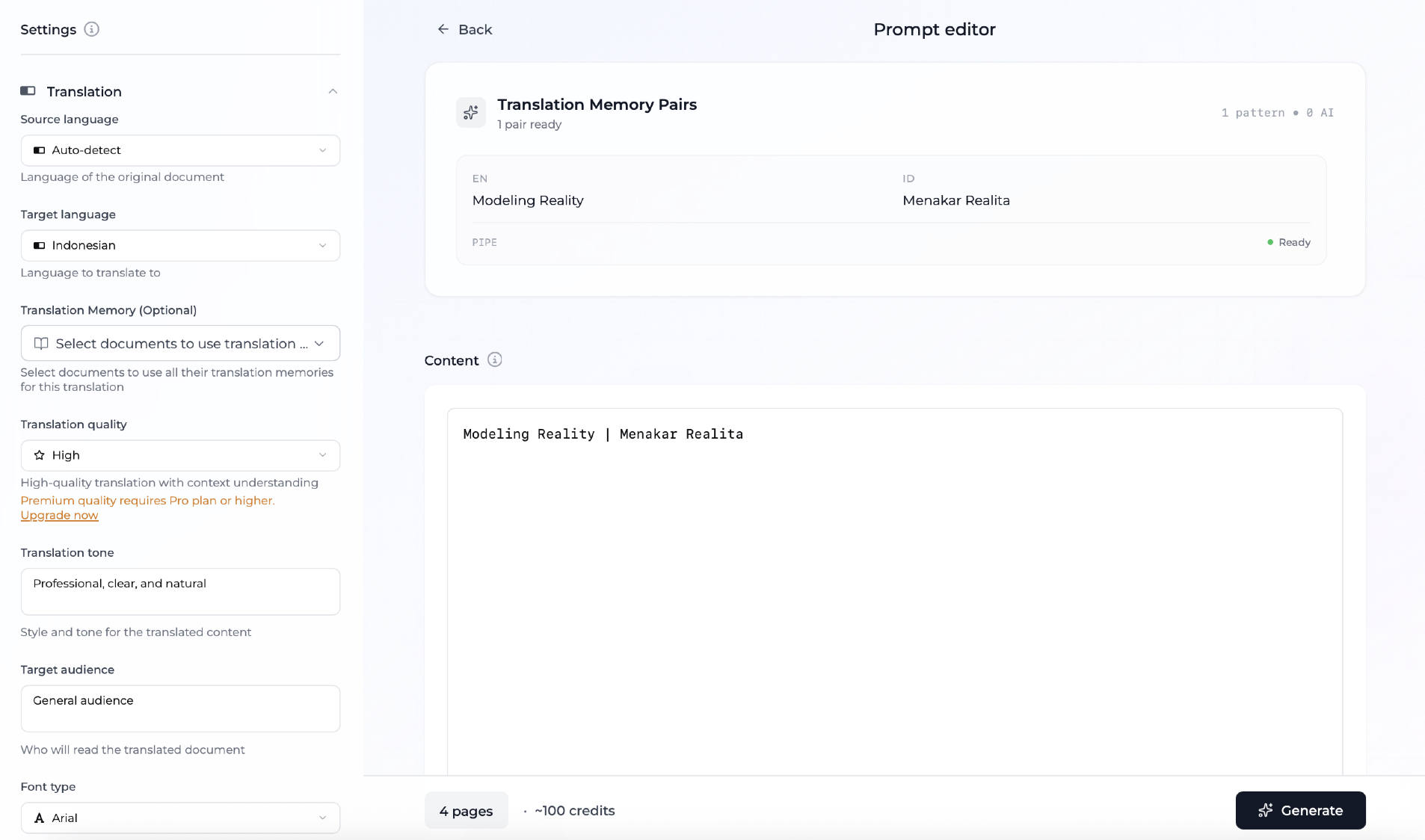Open the Target language Indonesian dropdown
1425x840 pixels.
click(x=180, y=245)
